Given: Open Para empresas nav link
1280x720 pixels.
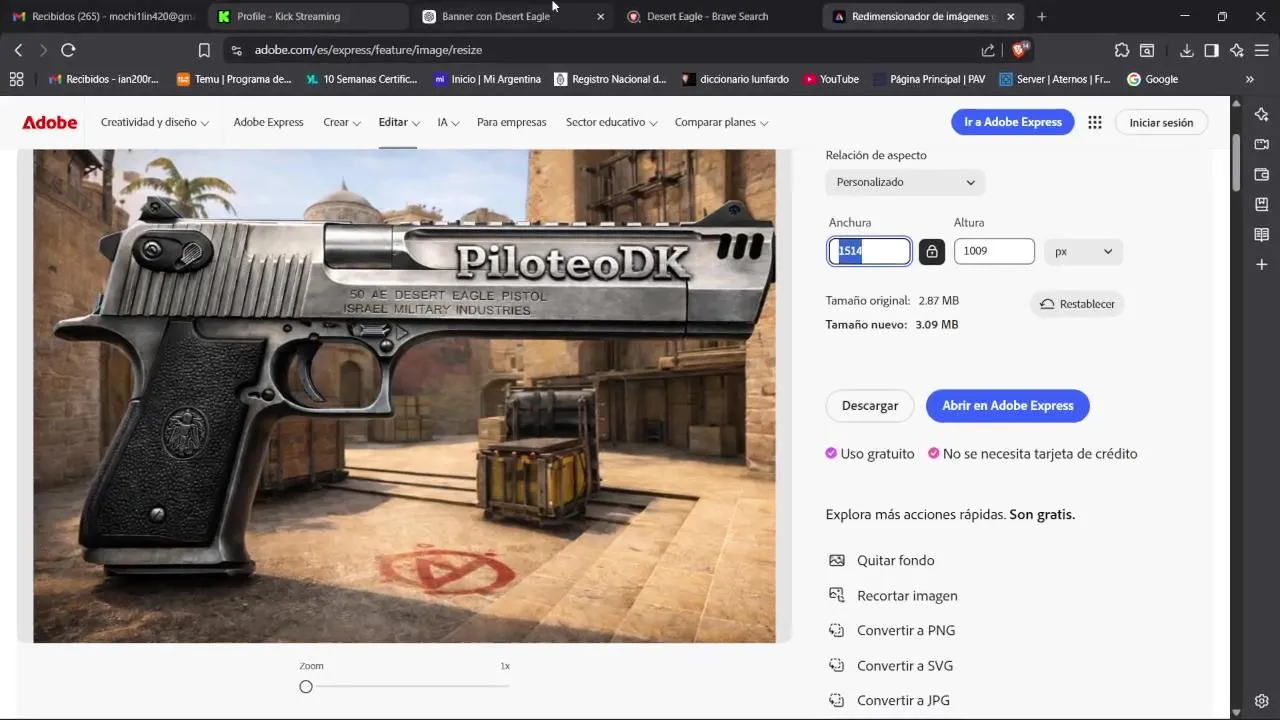Looking at the screenshot, I should pyautogui.click(x=511, y=122).
